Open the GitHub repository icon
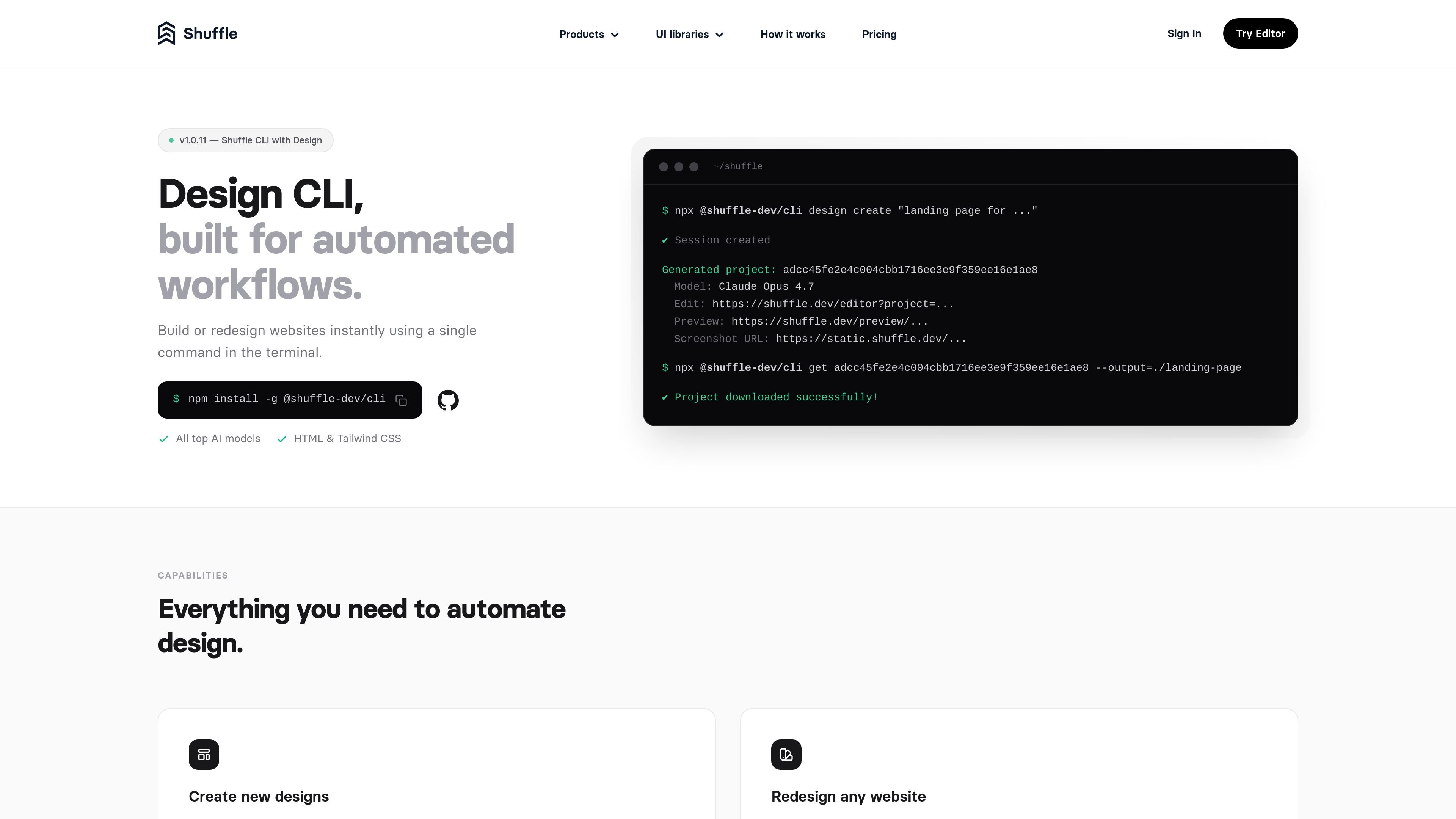Image resolution: width=1456 pixels, height=819 pixels. point(448,400)
